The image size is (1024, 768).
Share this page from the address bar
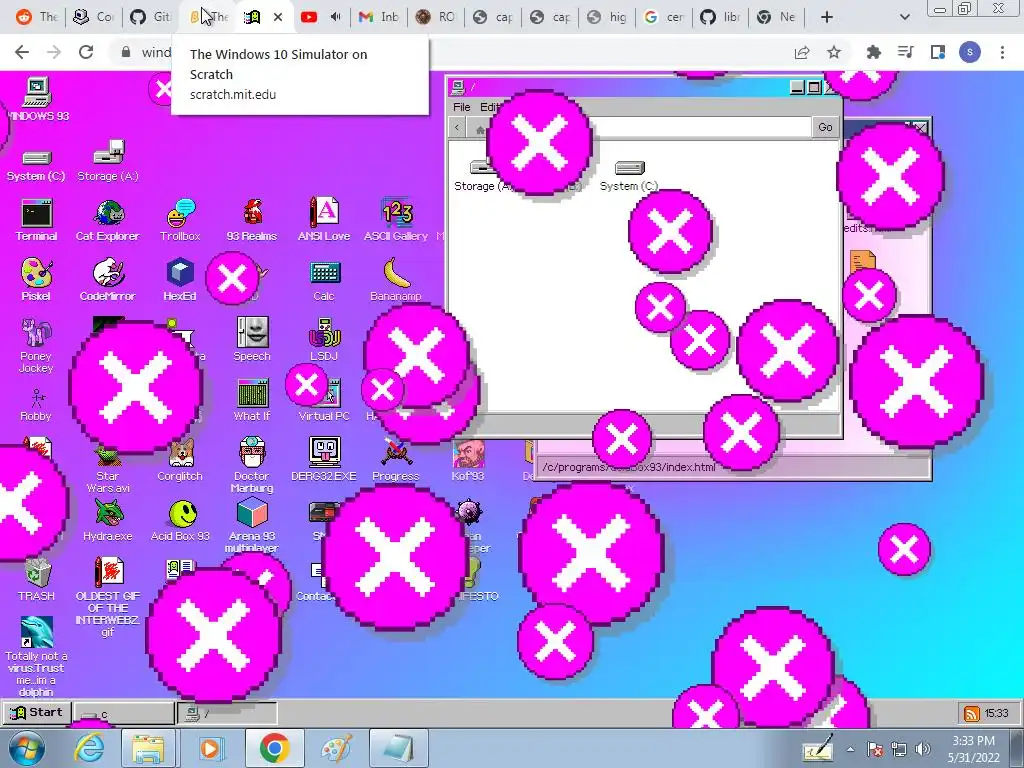point(802,52)
